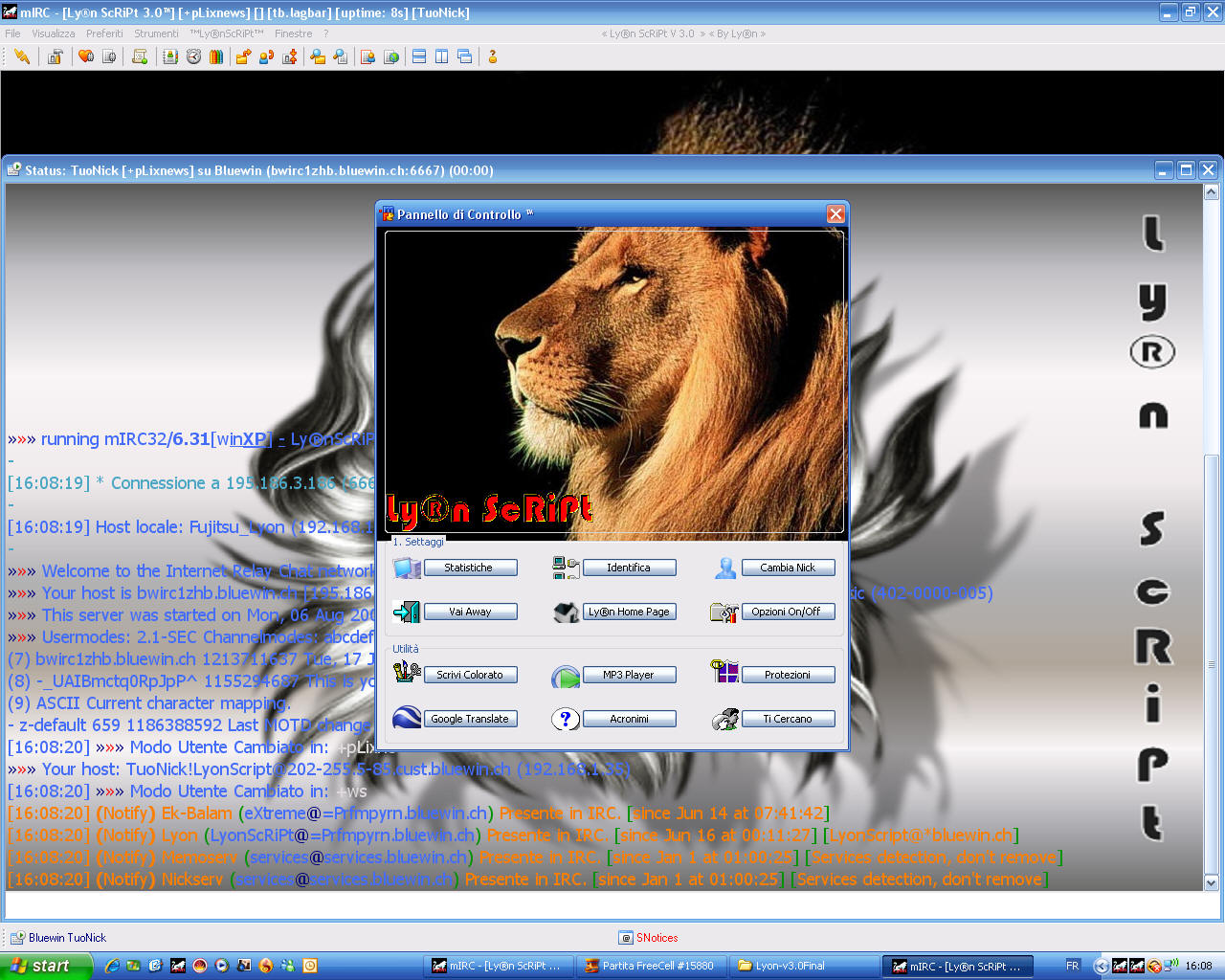Click the Vai Away button
Viewport: 1225px width, 980px height.
(470, 612)
